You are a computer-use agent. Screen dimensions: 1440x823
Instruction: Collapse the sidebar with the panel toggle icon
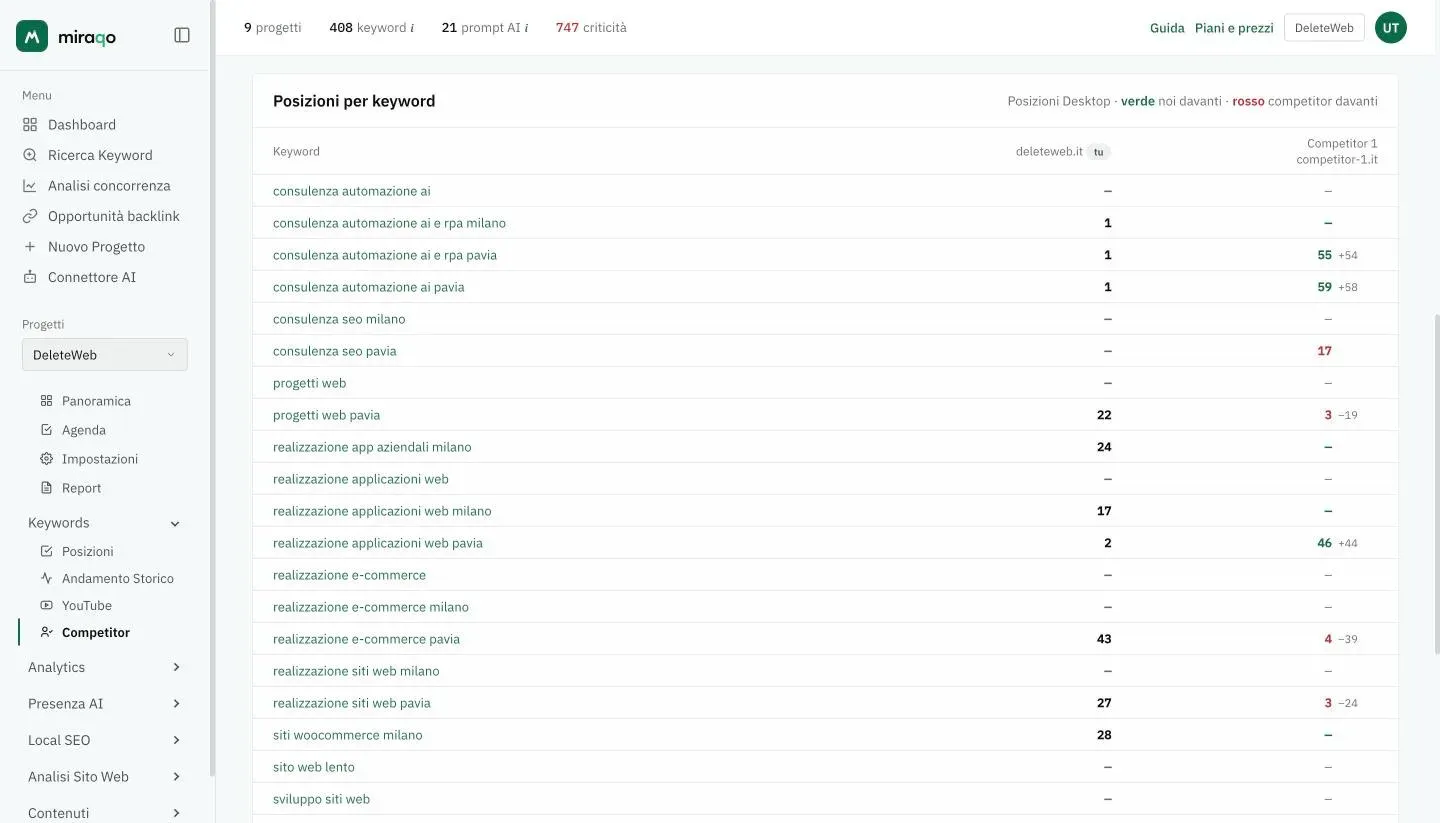click(x=182, y=35)
